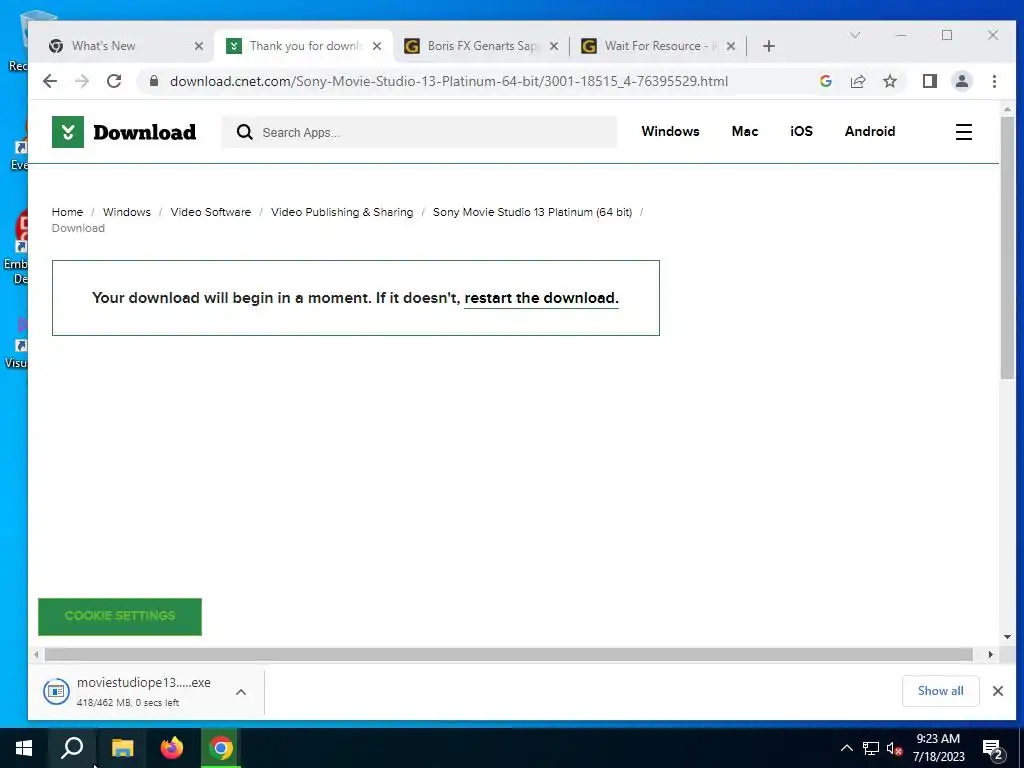Viewport: 1024px width, 768px height.
Task: Click the scroll right arrow
Action: pos(991,654)
